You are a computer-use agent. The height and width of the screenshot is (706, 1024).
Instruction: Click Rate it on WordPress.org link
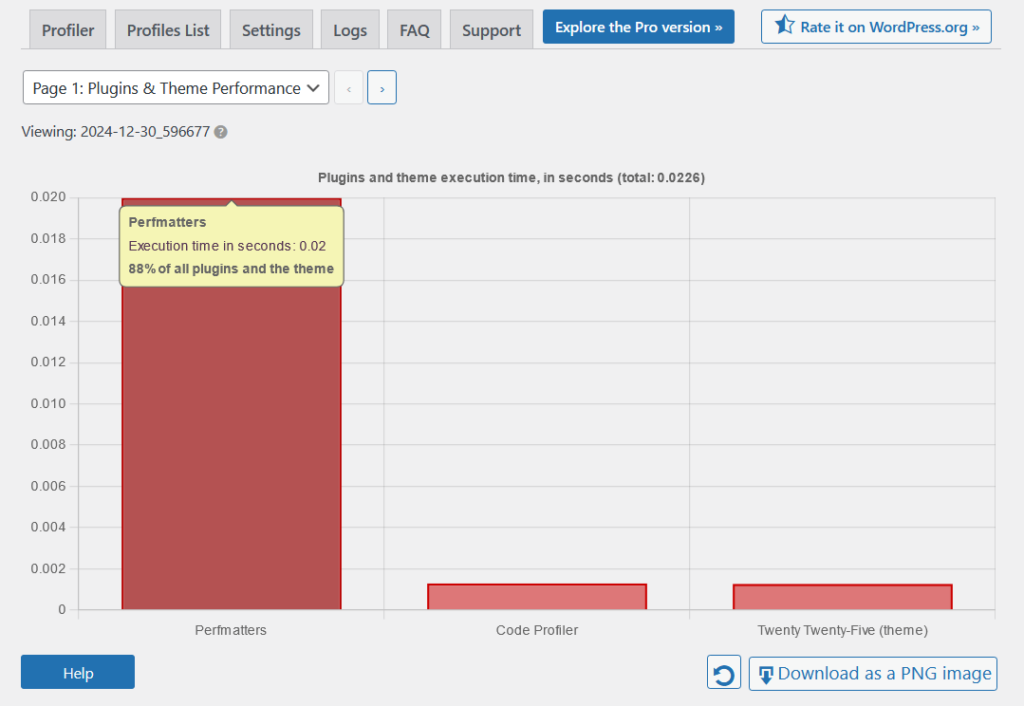(876, 27)
